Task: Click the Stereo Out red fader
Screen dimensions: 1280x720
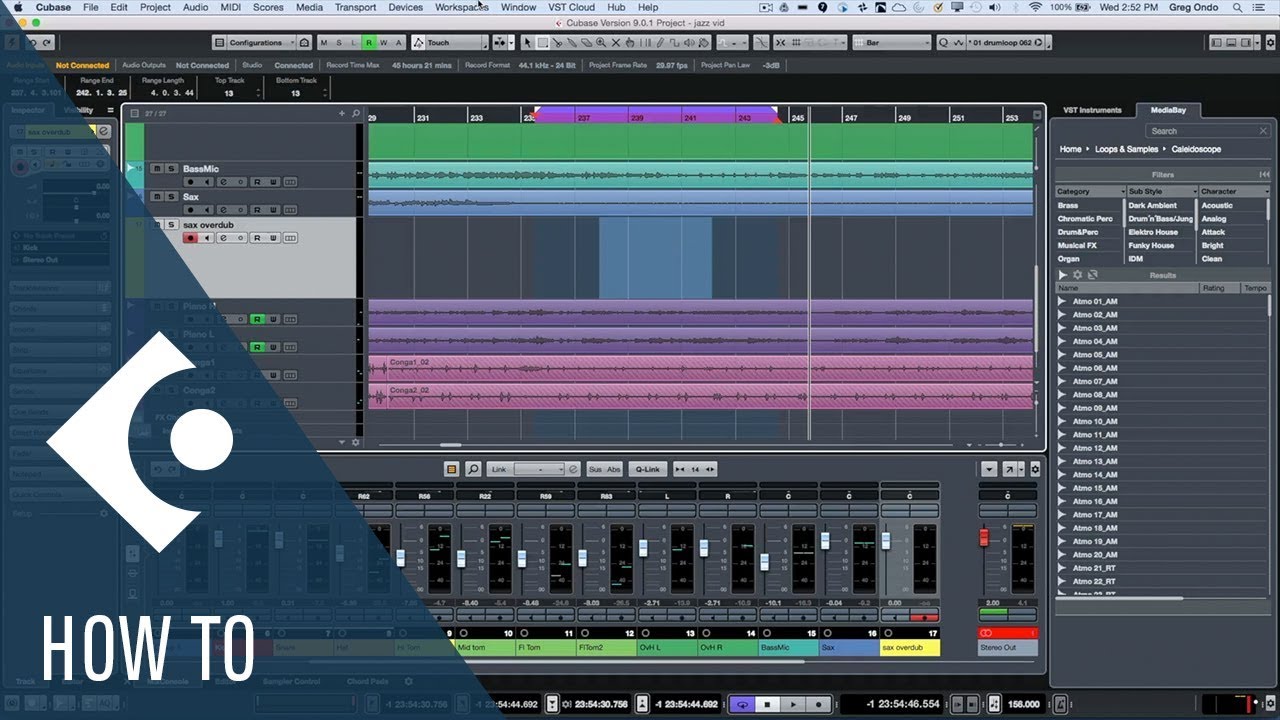Action: coord(983,538)
